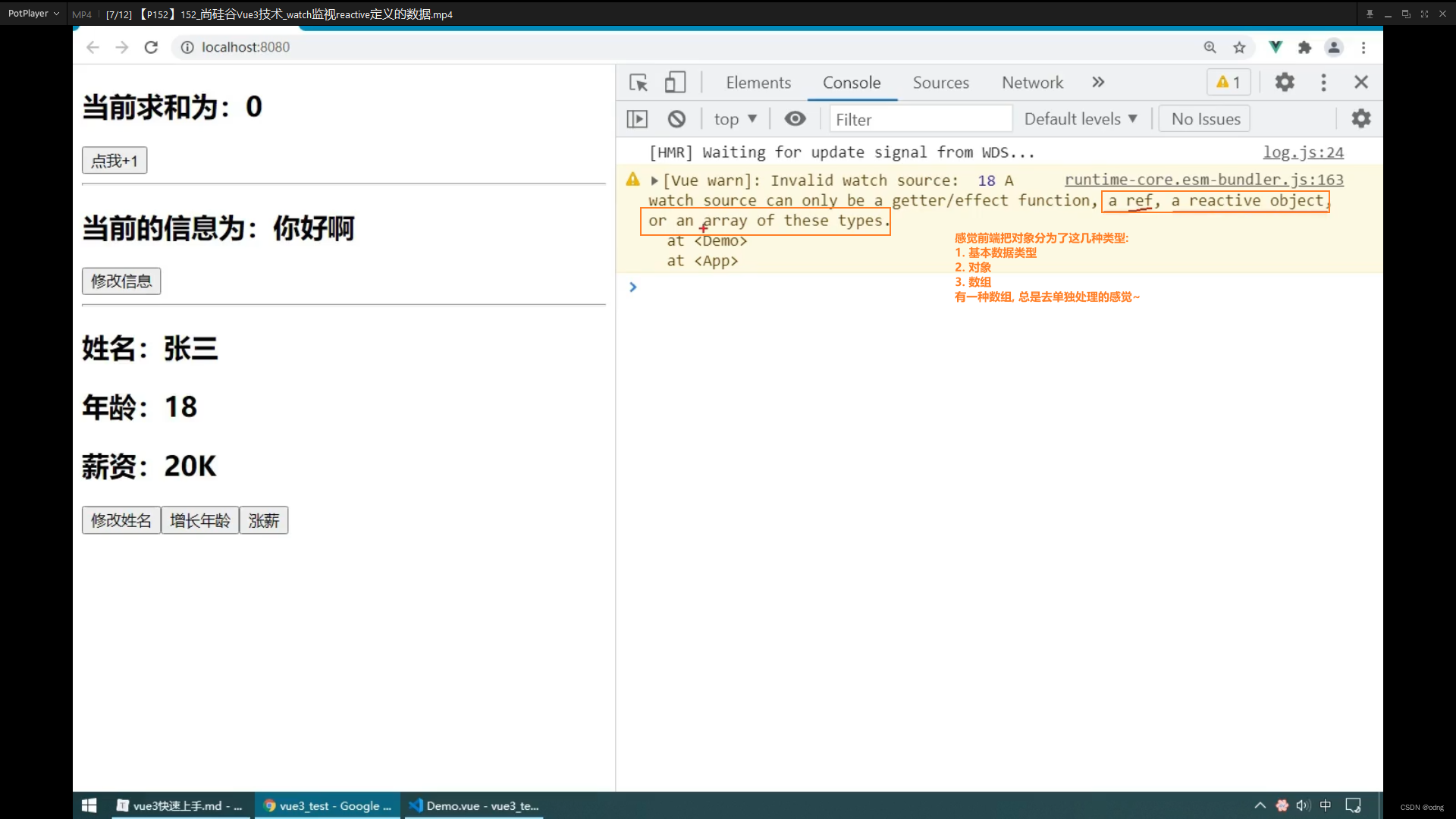The image size is (1456, 819).
Task: Select the Default levels dropdown
Action: (1081, 119)
